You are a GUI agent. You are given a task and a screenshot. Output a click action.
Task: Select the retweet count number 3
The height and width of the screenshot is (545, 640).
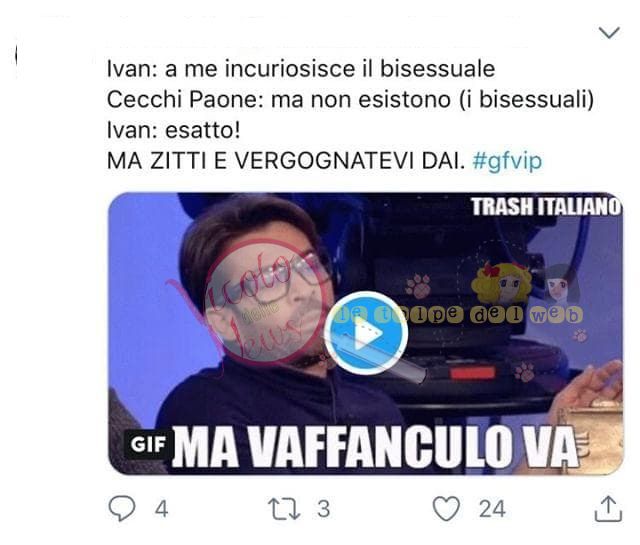pyautogui.click(x=324, y=509)
